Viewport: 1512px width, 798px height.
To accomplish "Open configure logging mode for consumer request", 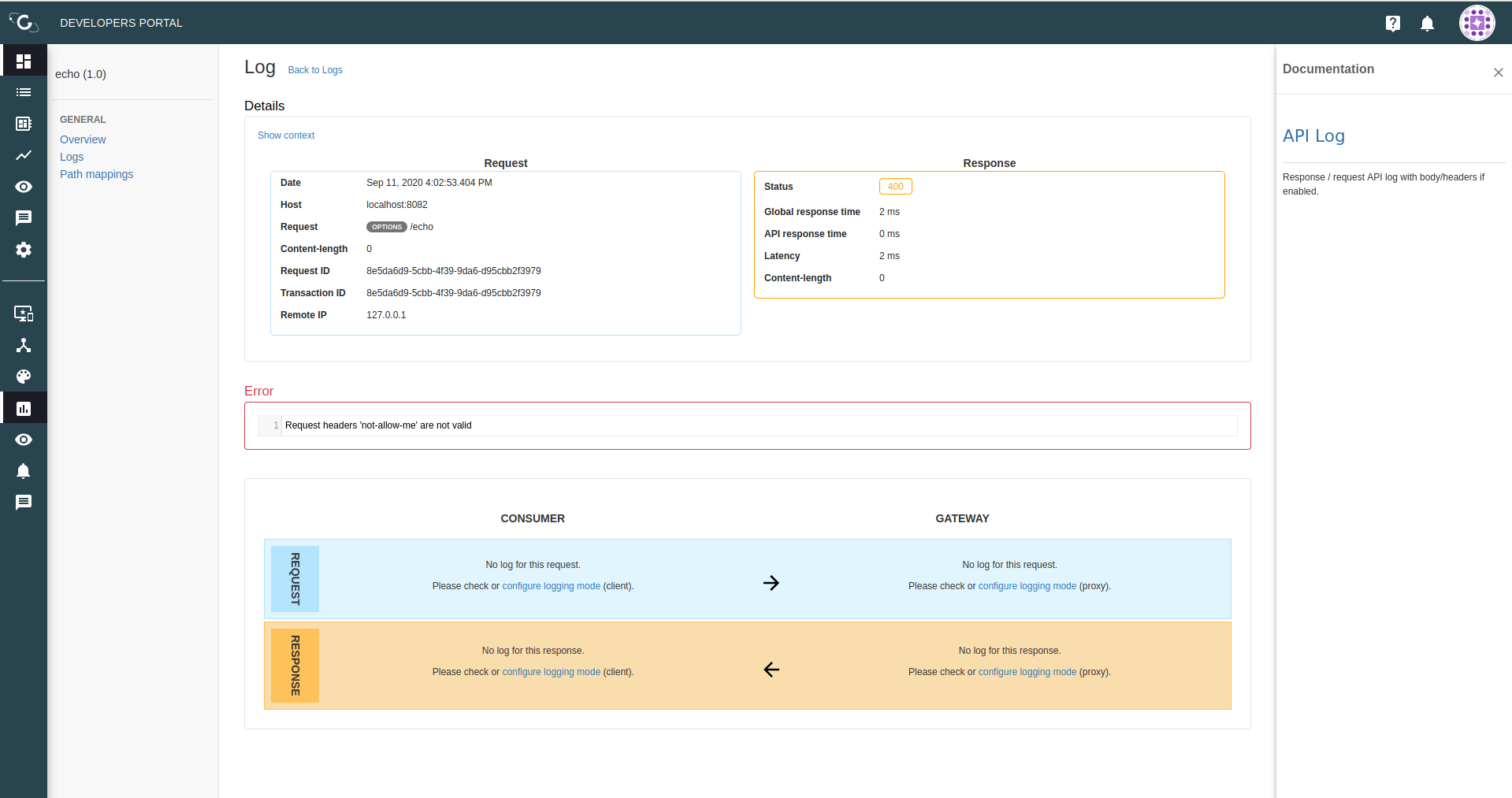I will click(551, 586).
